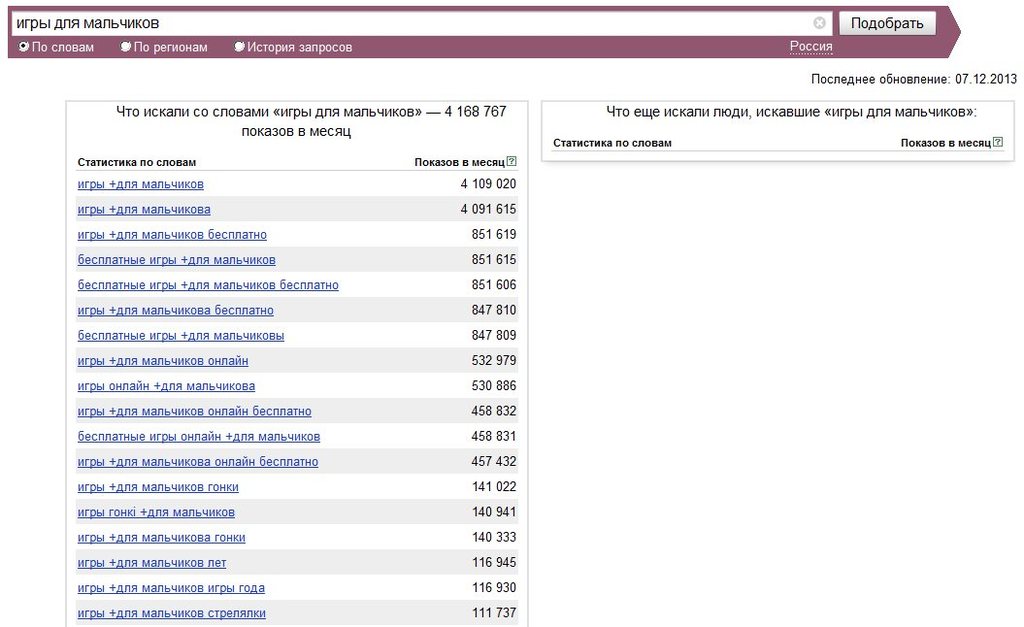Open link 'игры +для мальчиков гонки'
Screen dimensions: 1024x627
point(158,487)
